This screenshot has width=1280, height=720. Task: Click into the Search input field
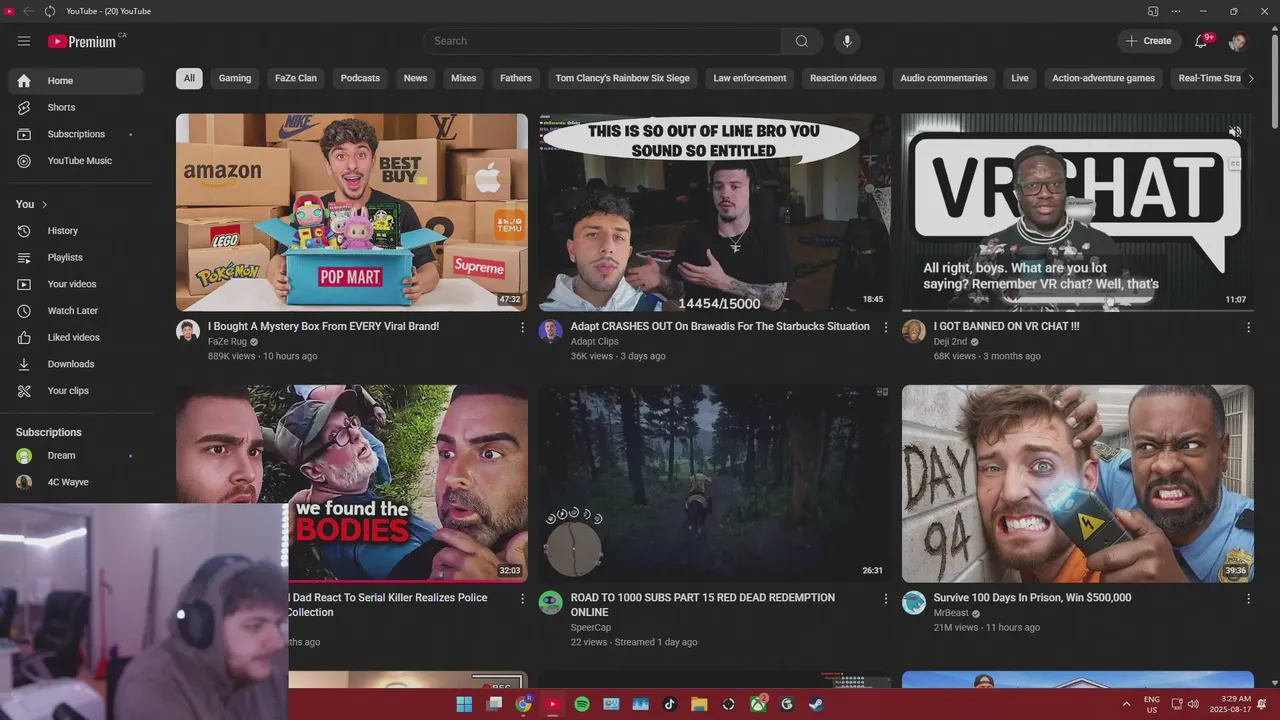point(602,41)
